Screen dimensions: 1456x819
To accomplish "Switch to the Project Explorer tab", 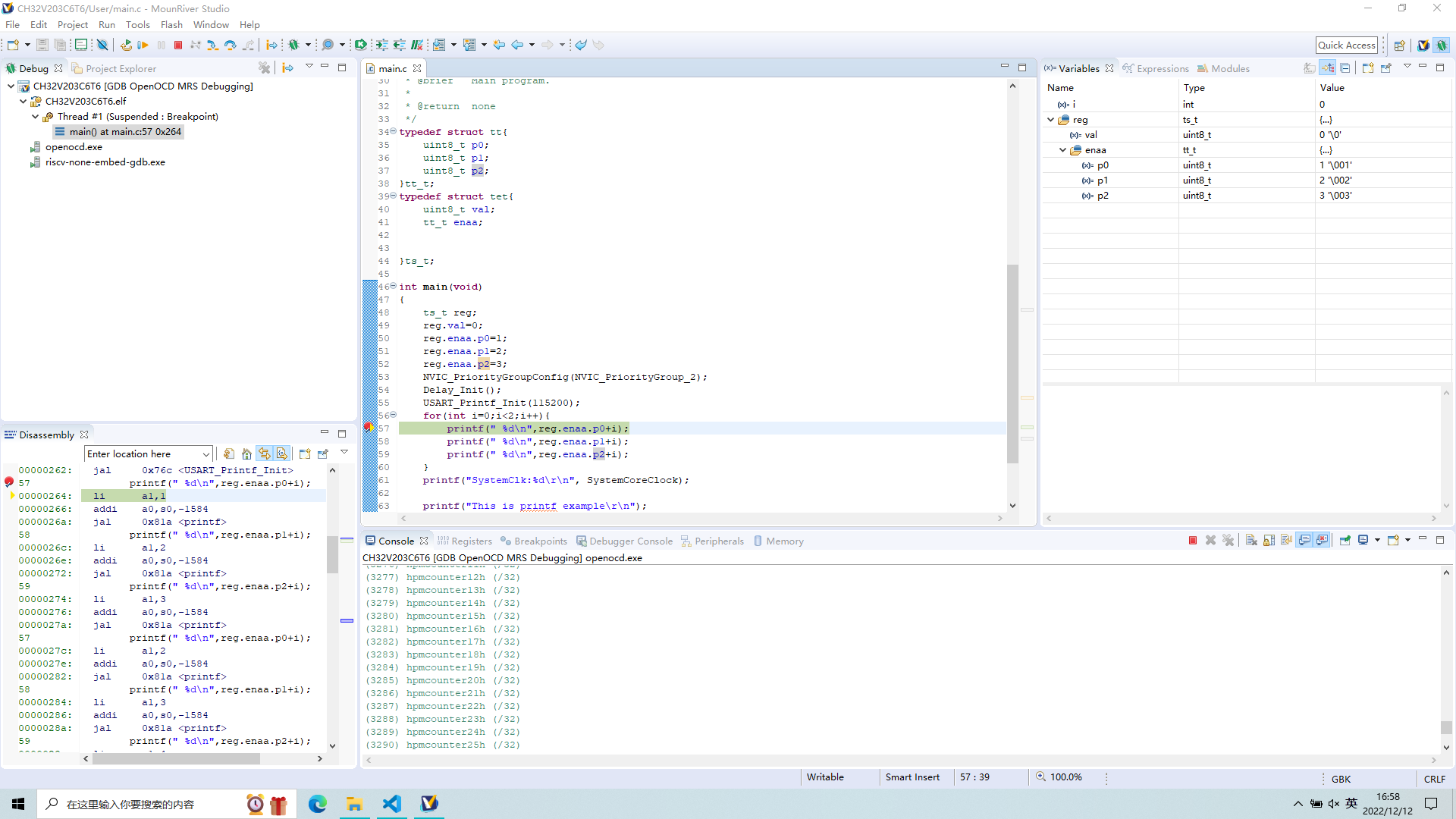I will (x=114, y=68).
